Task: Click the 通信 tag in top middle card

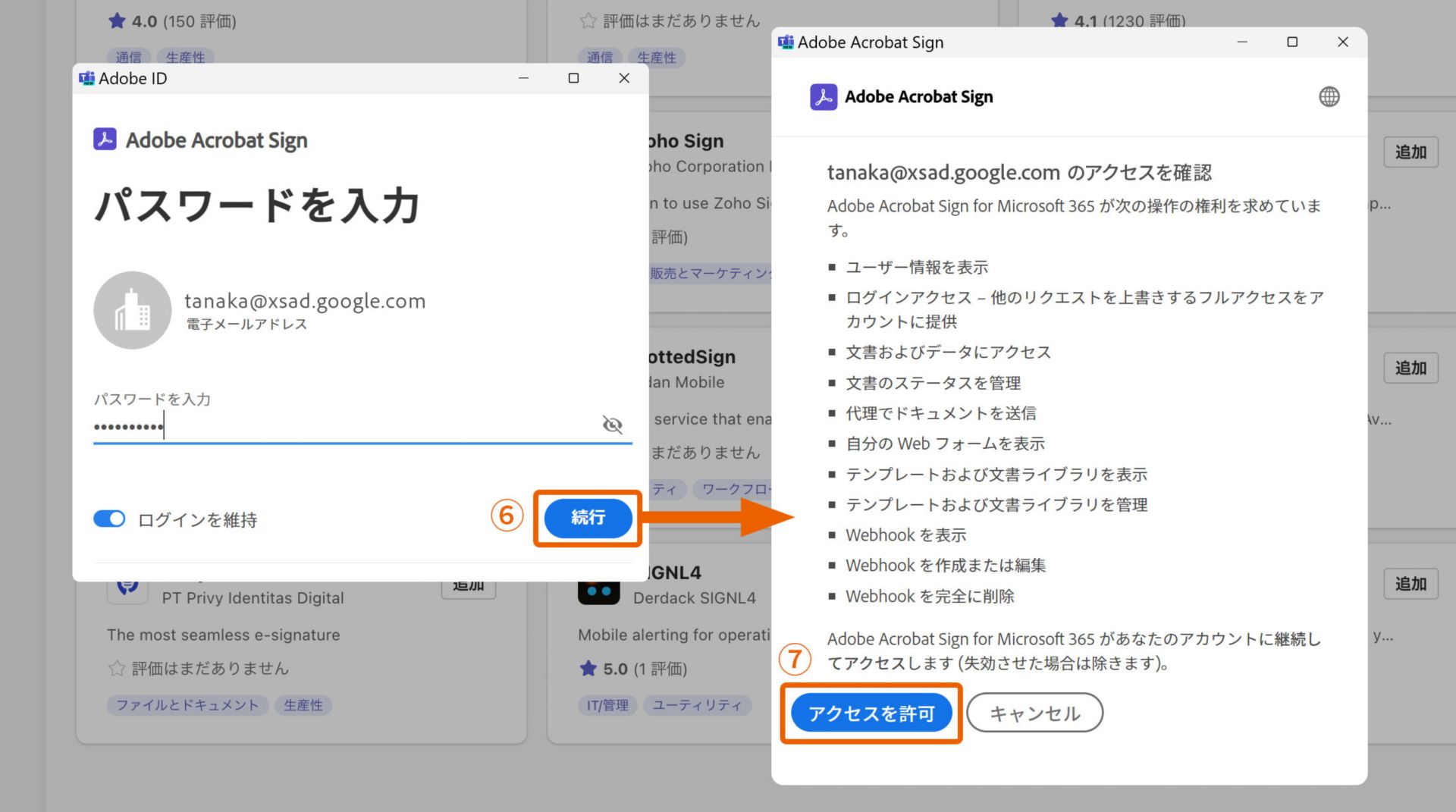Action: (600, 57)
